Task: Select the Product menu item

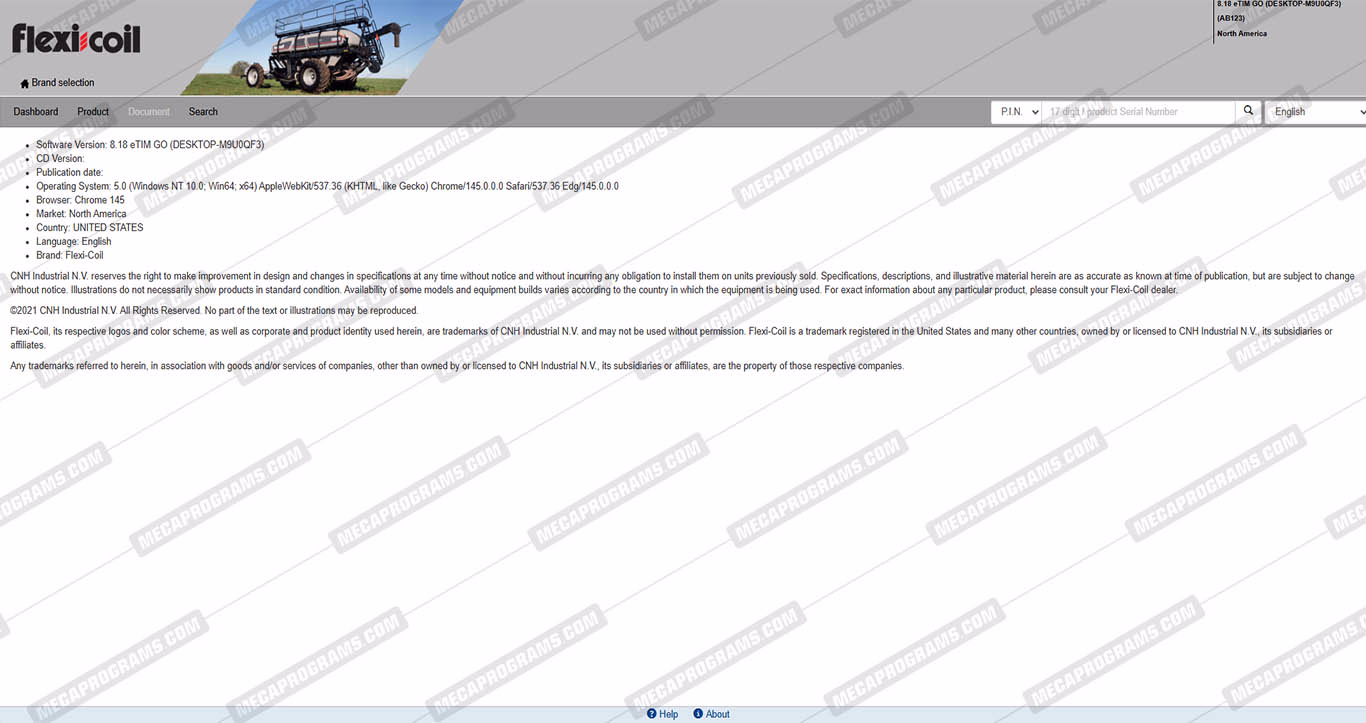Action: click(93, 112)
